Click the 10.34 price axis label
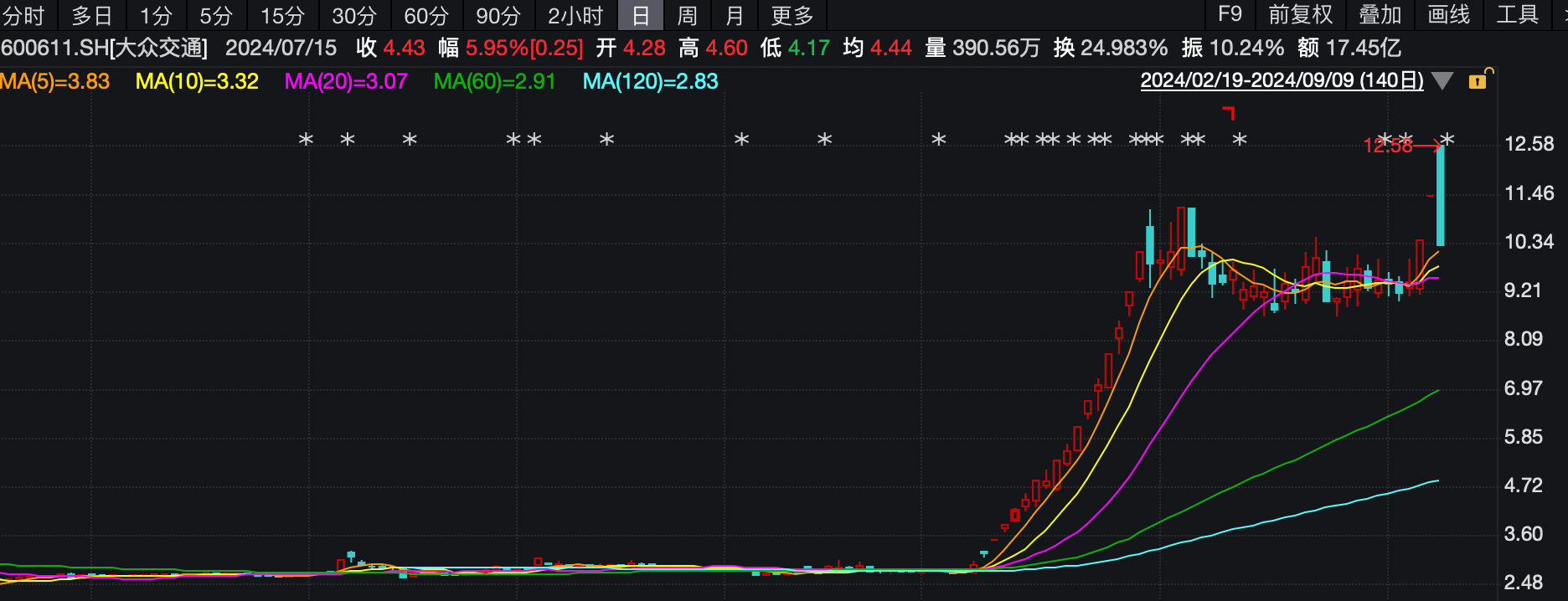This screenshot has height=601, width=1568. coord(1529,242)
